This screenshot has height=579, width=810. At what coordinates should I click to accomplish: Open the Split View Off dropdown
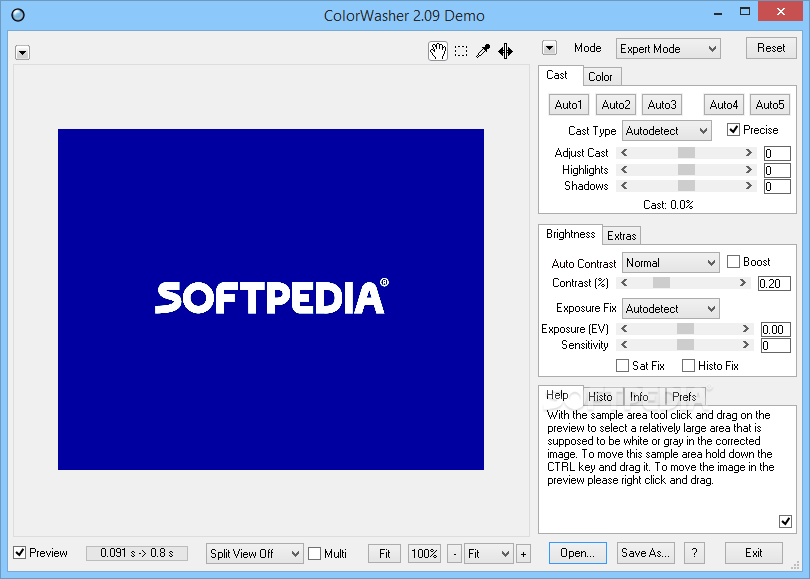point(254,554)
